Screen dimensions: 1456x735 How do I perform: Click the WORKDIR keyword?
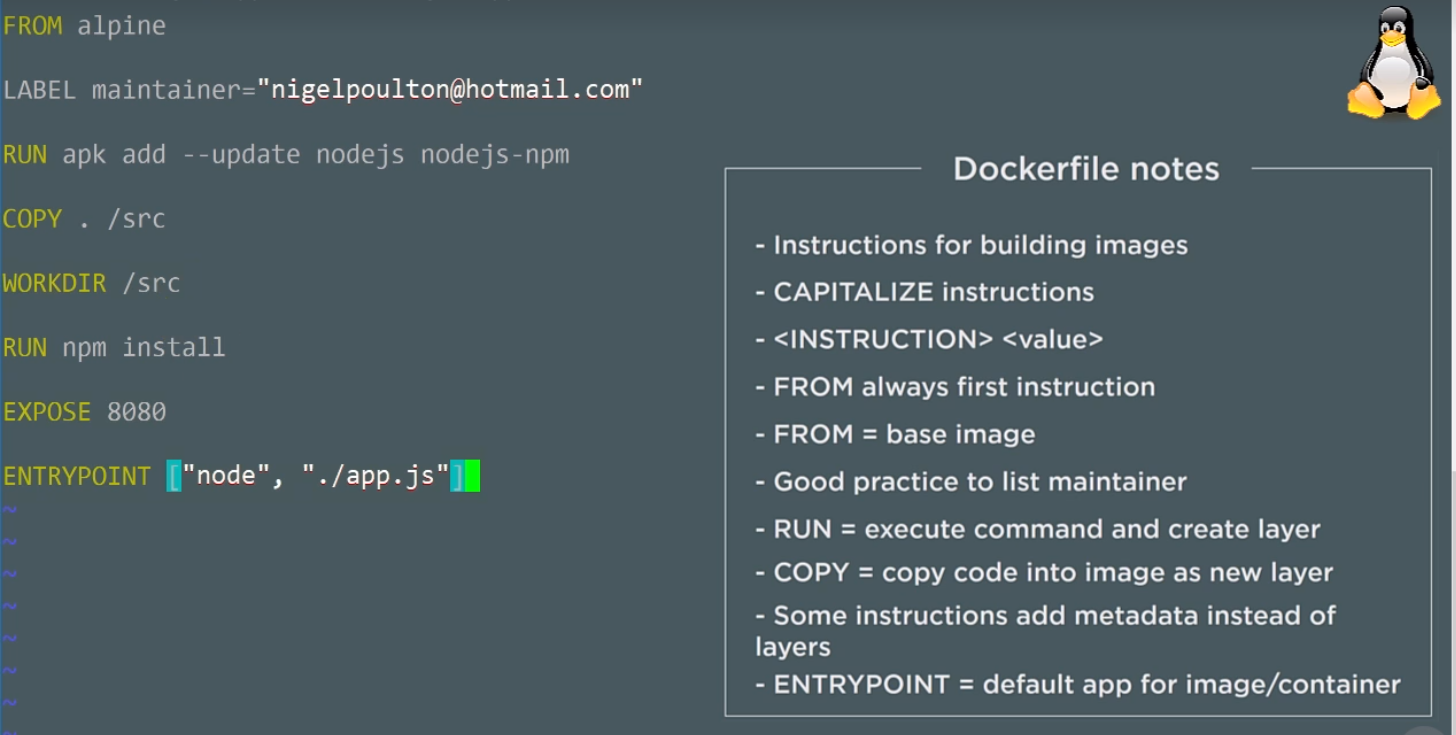[x=54, y=283]
